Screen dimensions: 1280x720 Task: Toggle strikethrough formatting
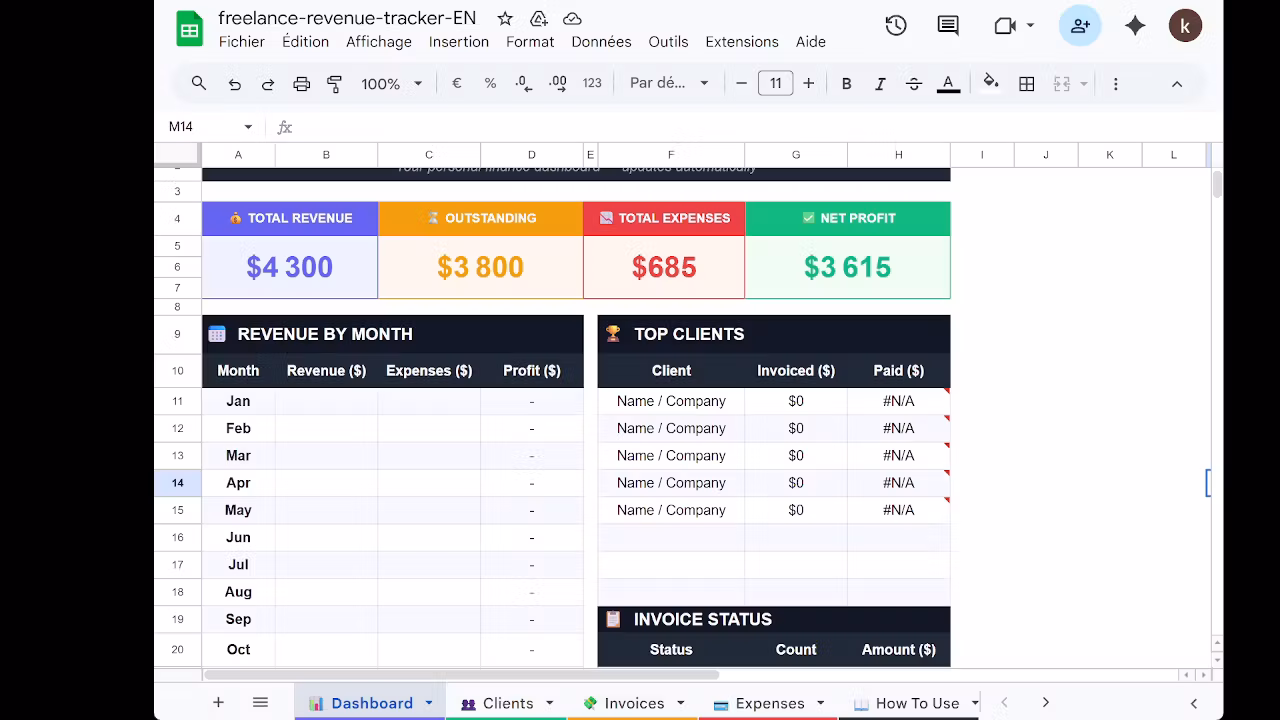click(914, 84)
